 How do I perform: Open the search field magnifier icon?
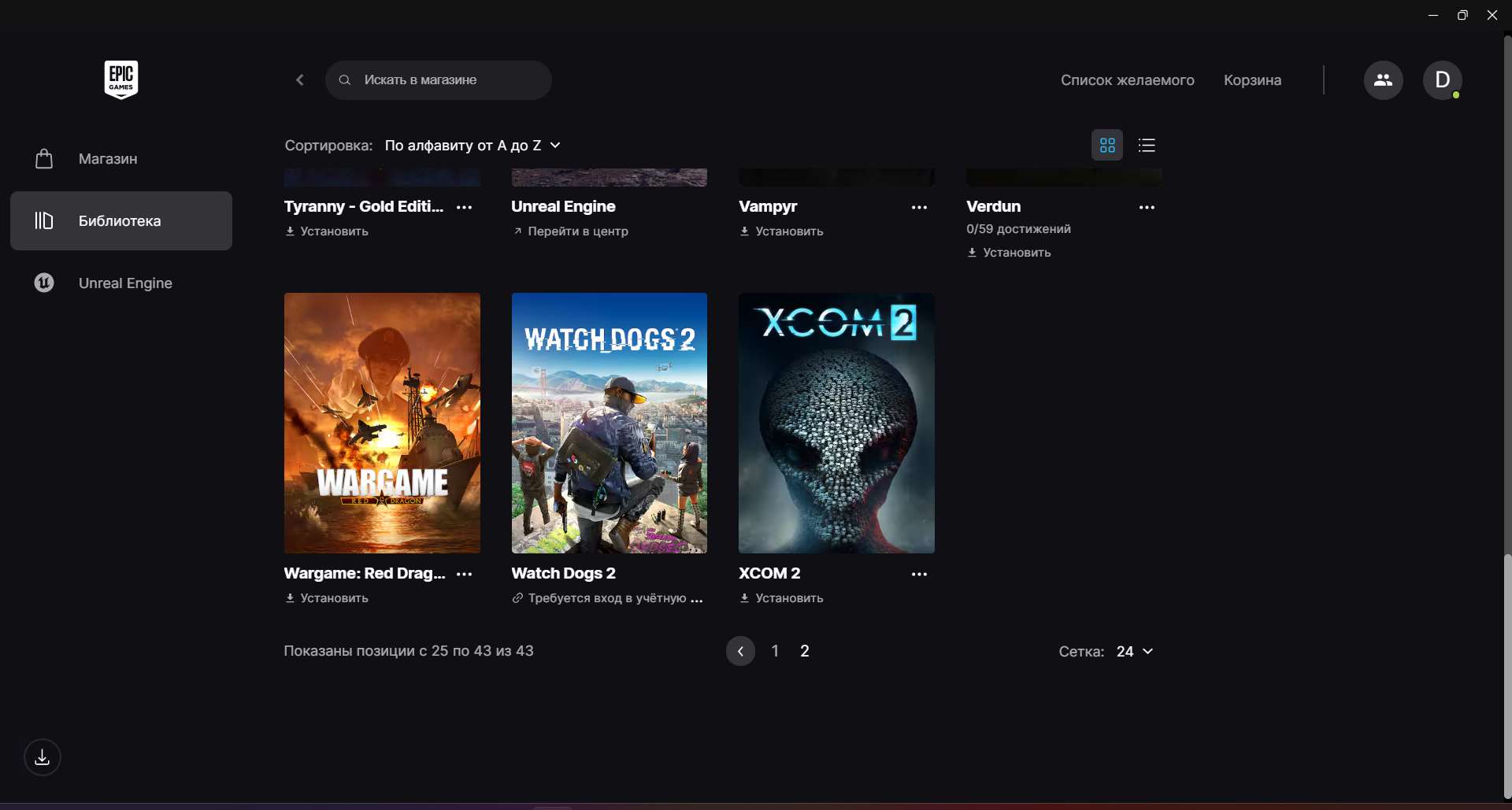[346, 80]
